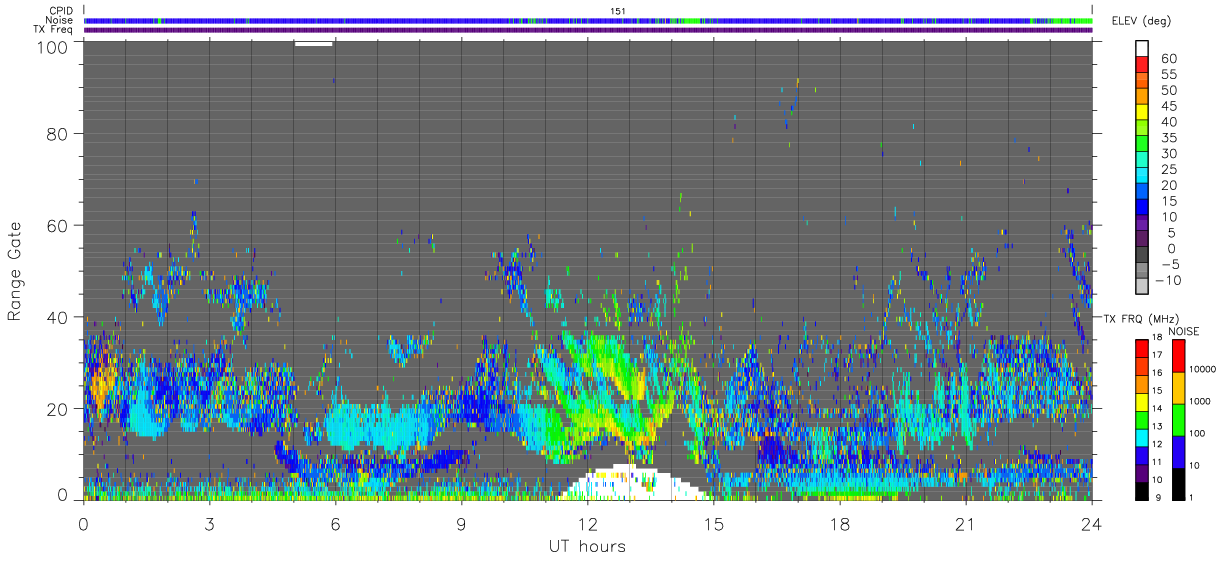Click the 100 tick label on NOISE legend
Viewport: 1228px width, 567px height.
(x=1197, y=435)
